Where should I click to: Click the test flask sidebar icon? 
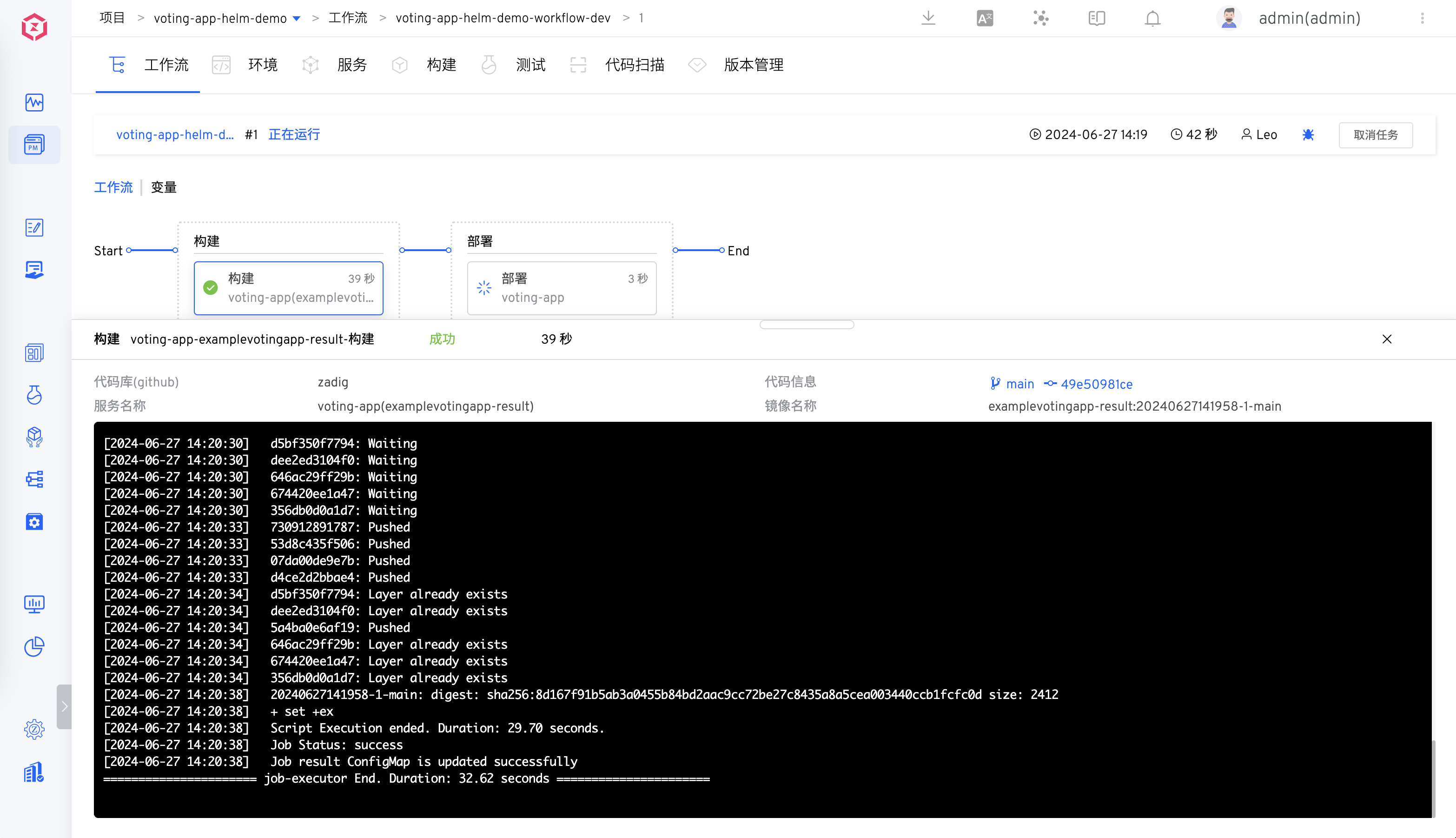(34, 395)
